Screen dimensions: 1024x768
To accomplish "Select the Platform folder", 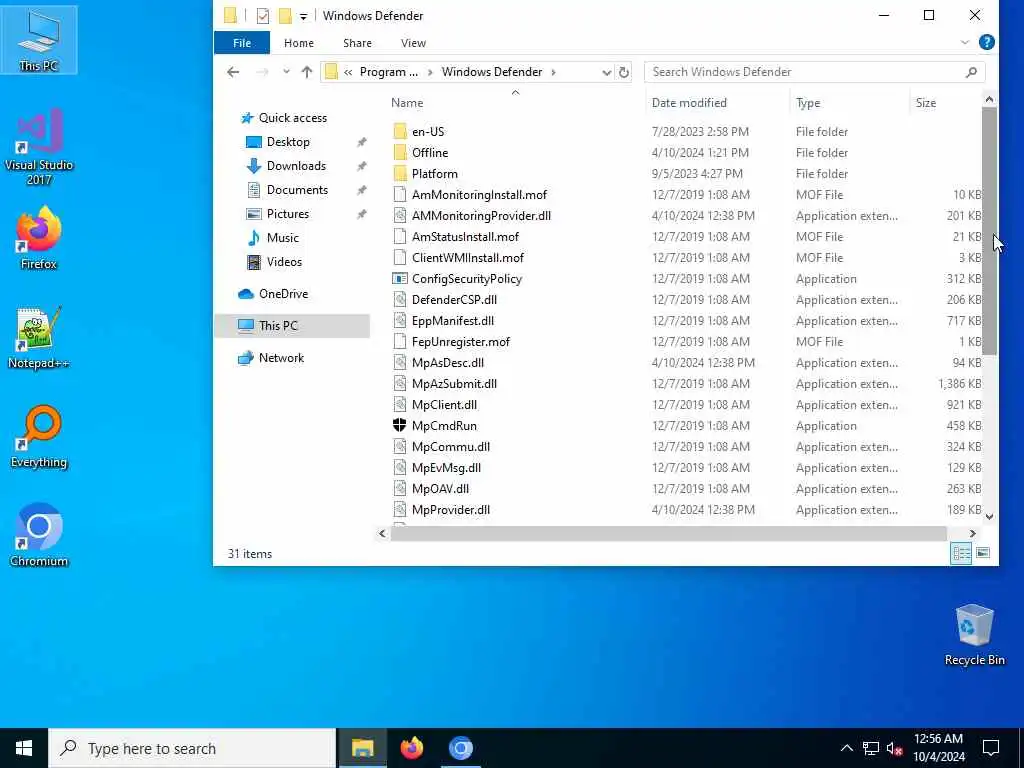I will 434,174.
